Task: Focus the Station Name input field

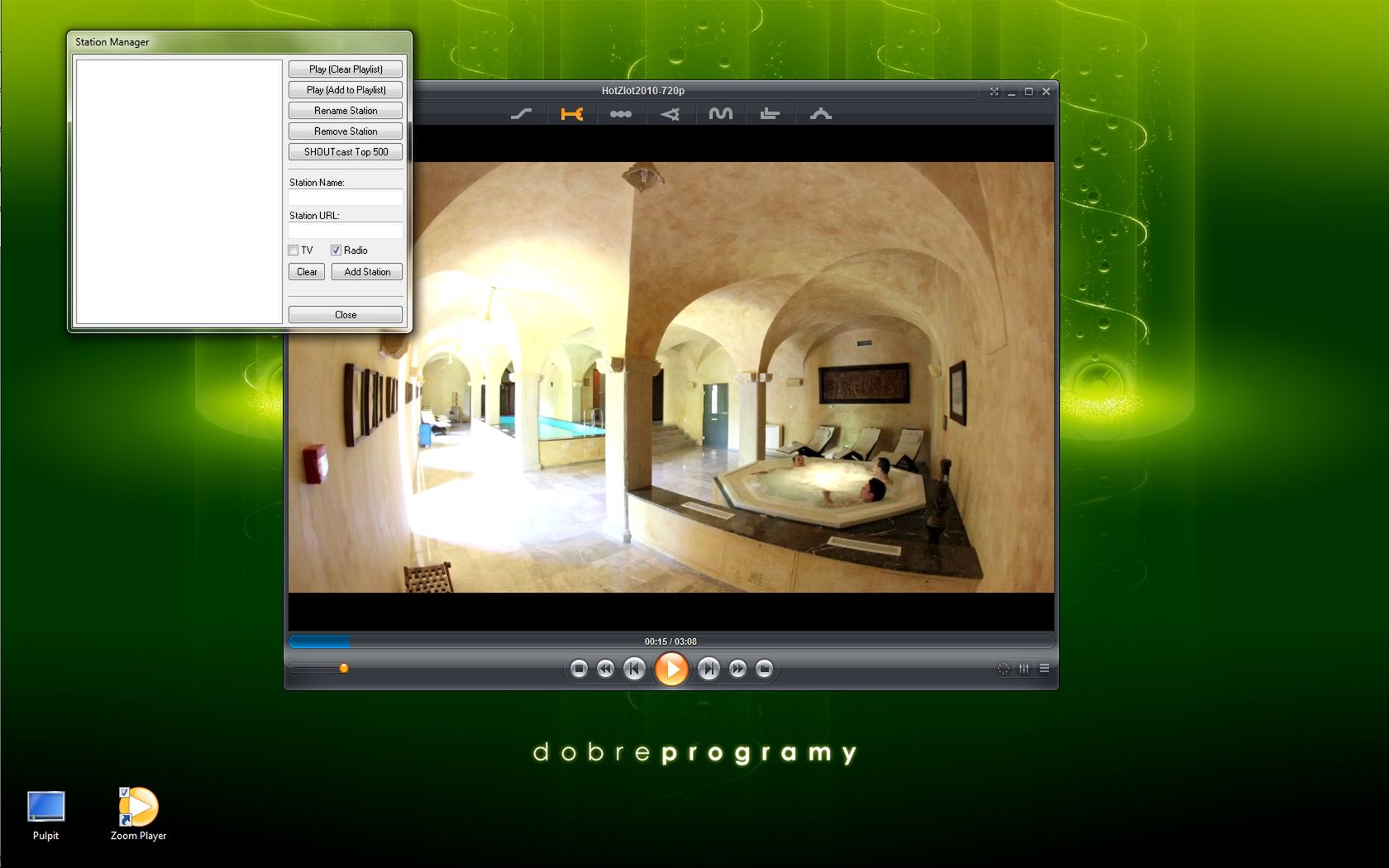Action: tap(346, 198)
